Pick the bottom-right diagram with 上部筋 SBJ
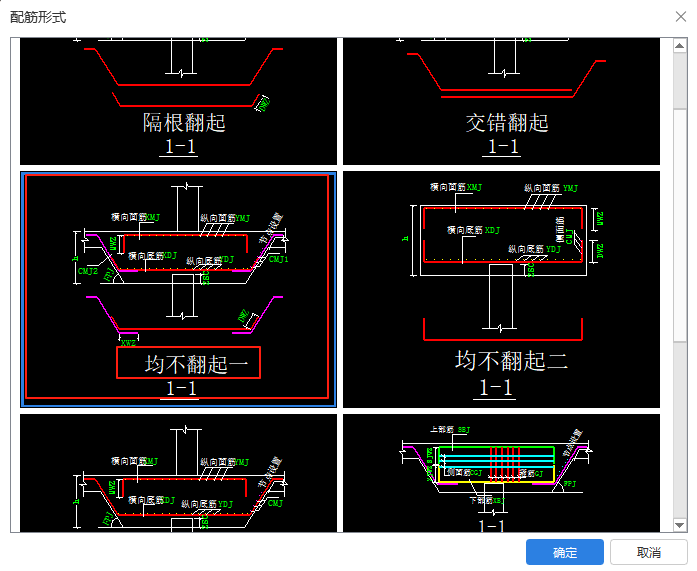 501,473
